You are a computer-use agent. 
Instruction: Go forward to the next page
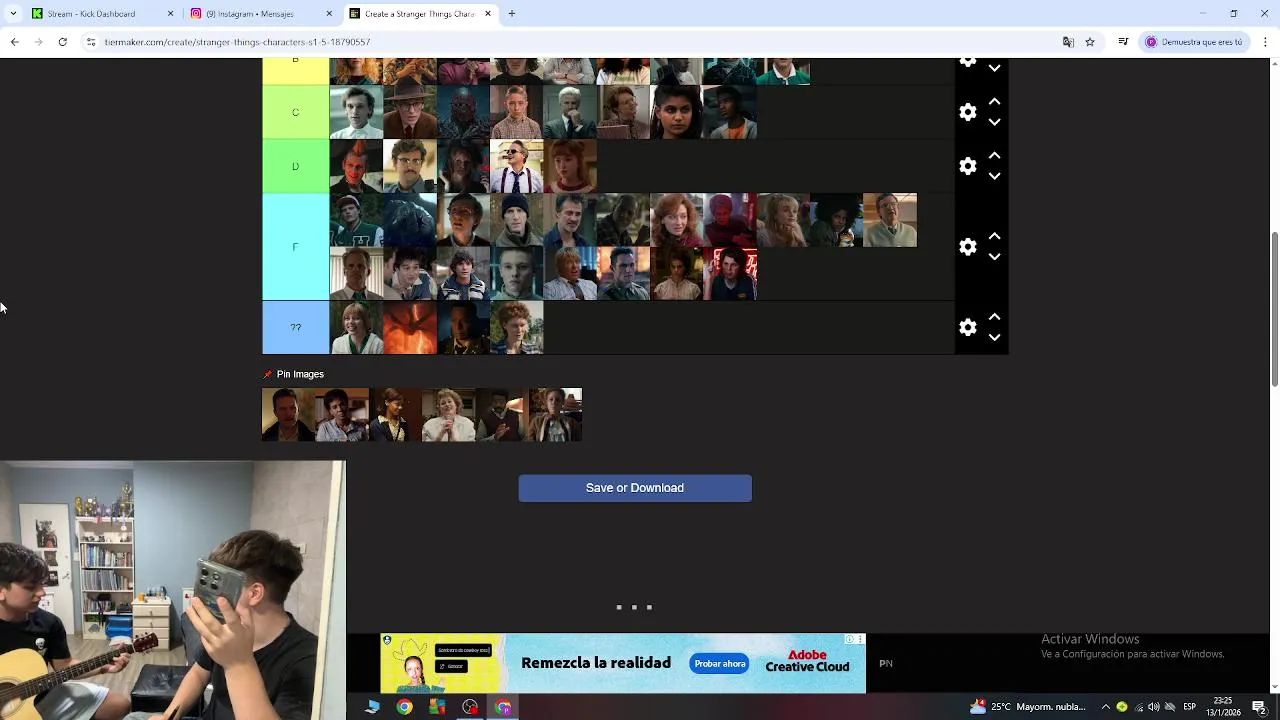tap(38, 42)
